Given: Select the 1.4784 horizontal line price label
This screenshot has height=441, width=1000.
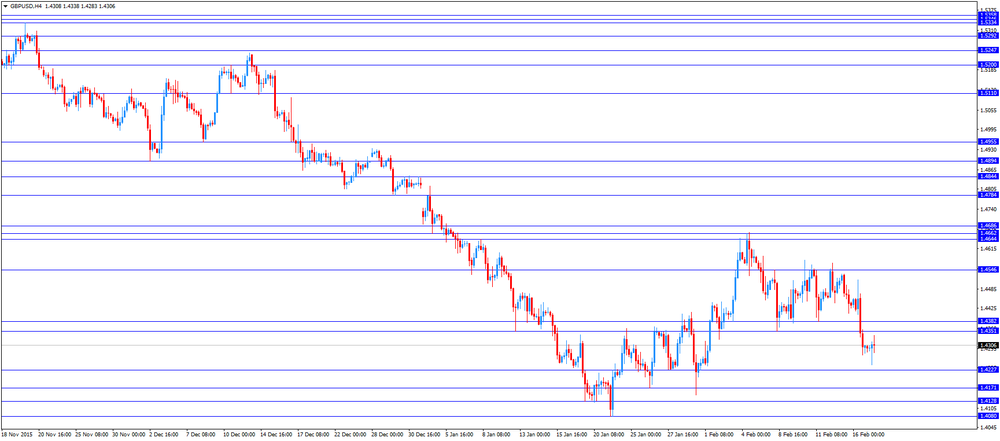Looking at the screenshot, I should [x=988, y=196].
